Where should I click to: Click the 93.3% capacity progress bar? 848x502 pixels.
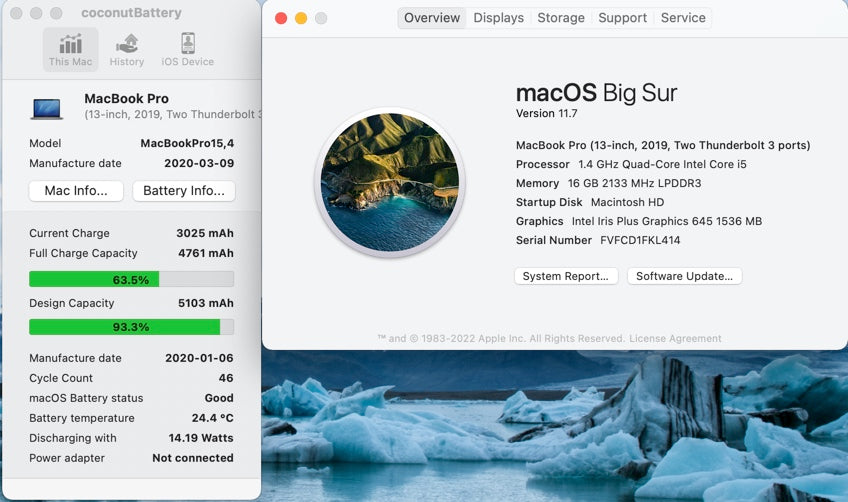[x=131, y=327]
